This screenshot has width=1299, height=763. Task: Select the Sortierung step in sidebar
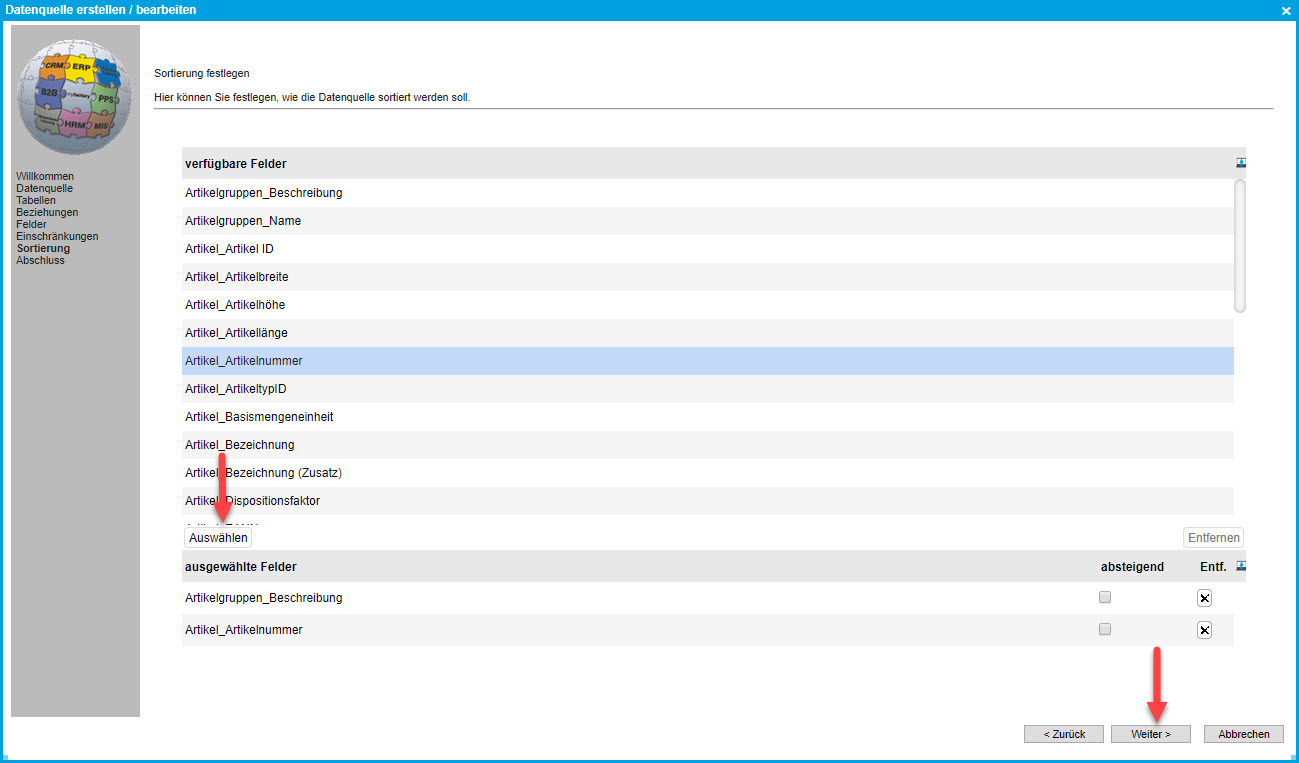click(43, 248)
